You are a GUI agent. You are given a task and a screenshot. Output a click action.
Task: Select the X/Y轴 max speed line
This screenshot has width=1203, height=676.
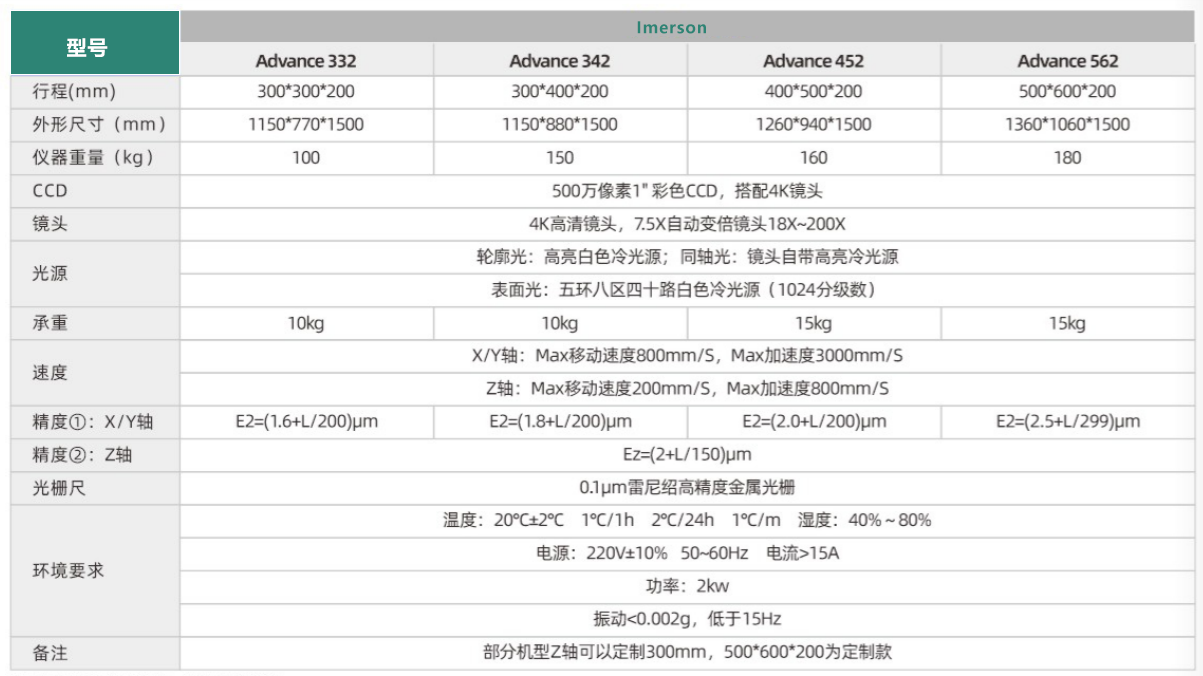tap(687, 356)
